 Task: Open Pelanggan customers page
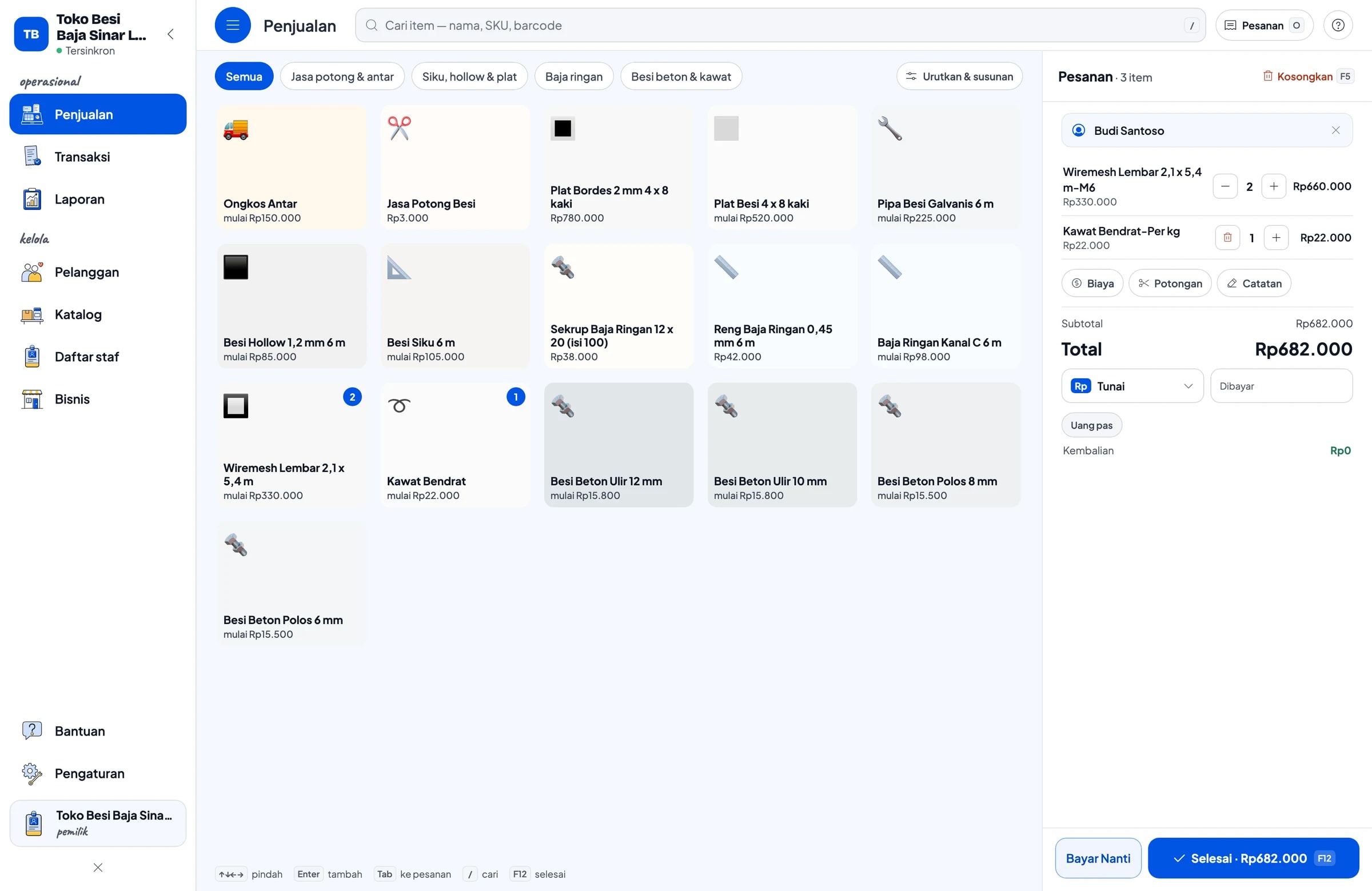[x=98, y=271]
